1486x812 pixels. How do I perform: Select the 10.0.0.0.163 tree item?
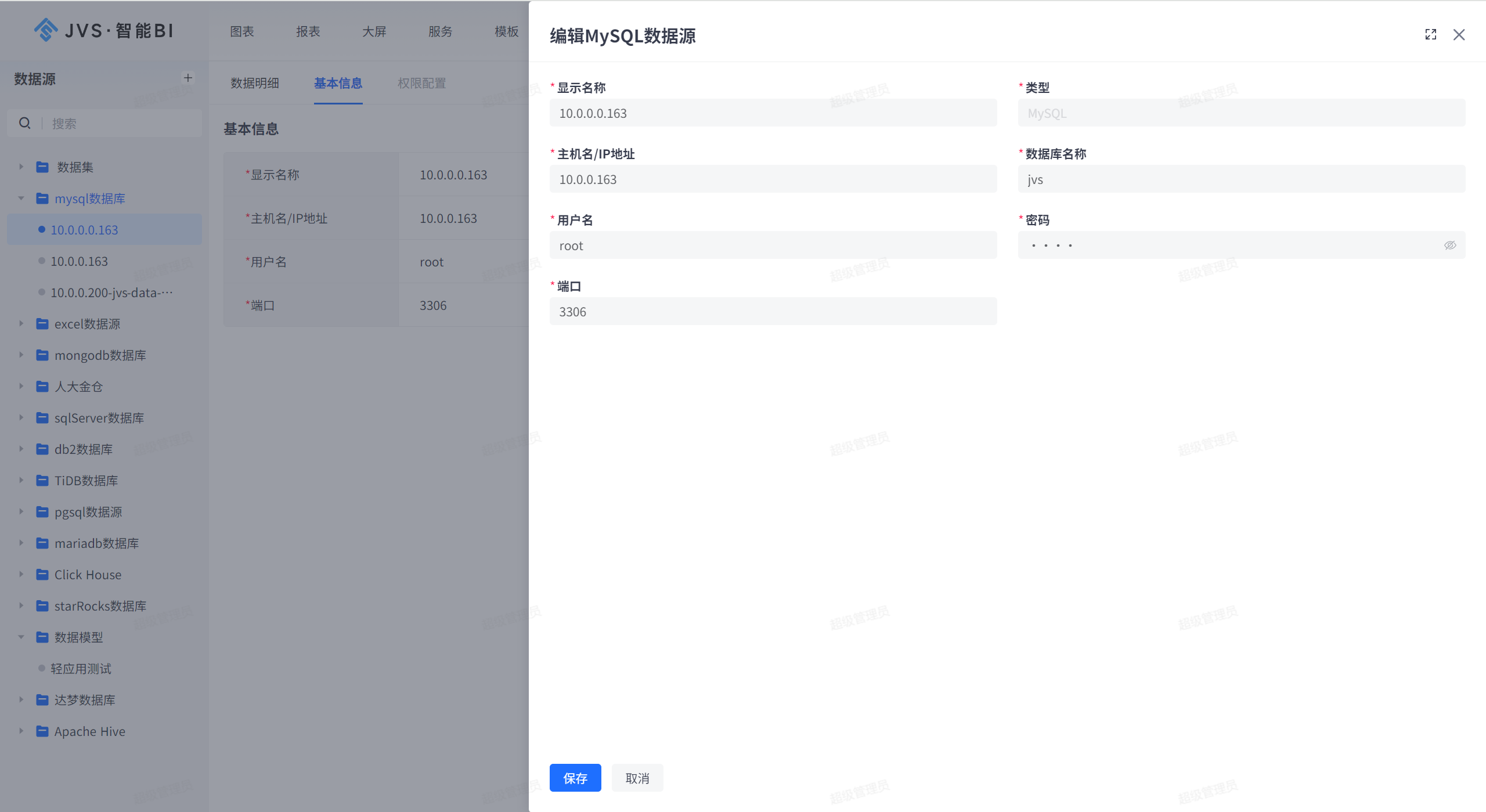(104, 230)
